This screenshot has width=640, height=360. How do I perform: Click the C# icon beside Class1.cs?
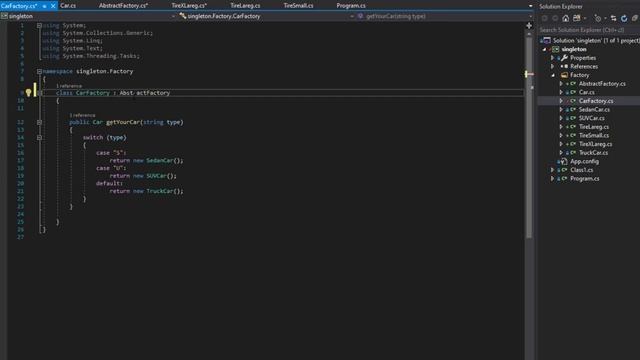(564, 170)
